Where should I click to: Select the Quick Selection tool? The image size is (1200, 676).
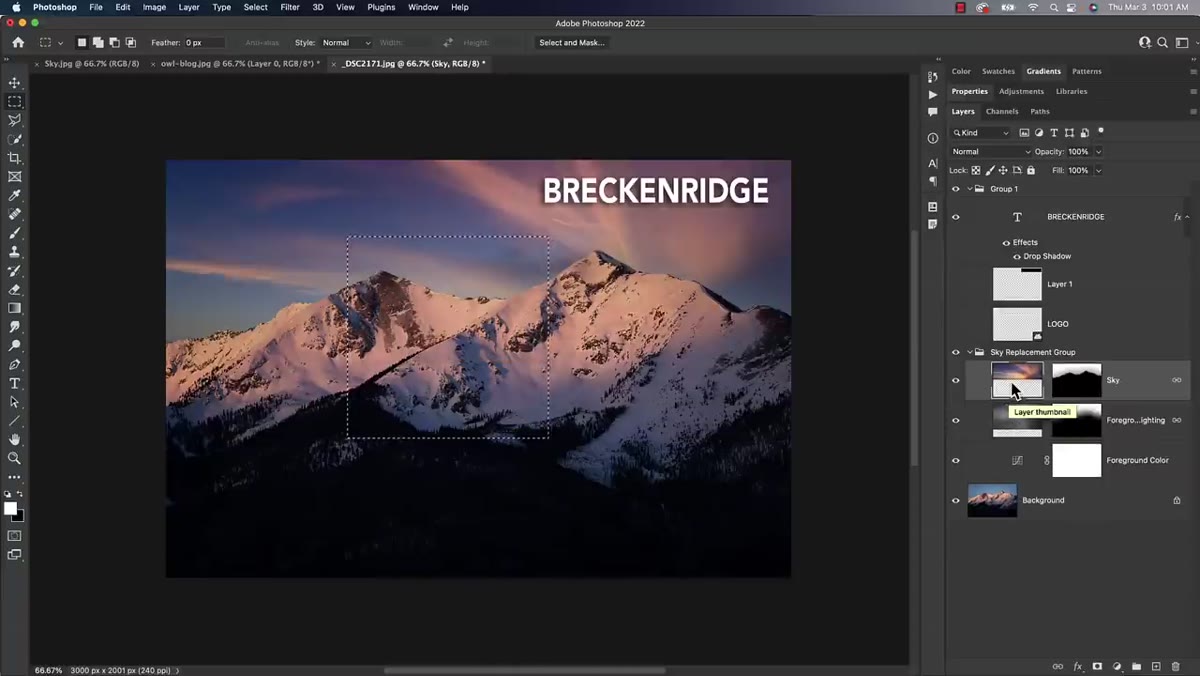pos(14,140)
